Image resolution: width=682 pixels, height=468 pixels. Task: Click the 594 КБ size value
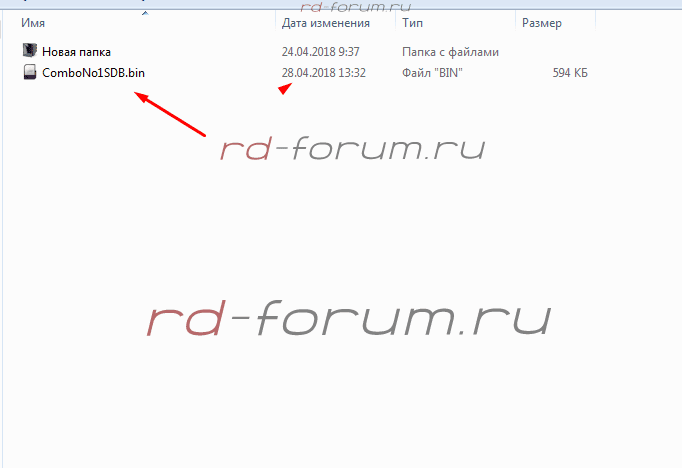pos(570,73)
